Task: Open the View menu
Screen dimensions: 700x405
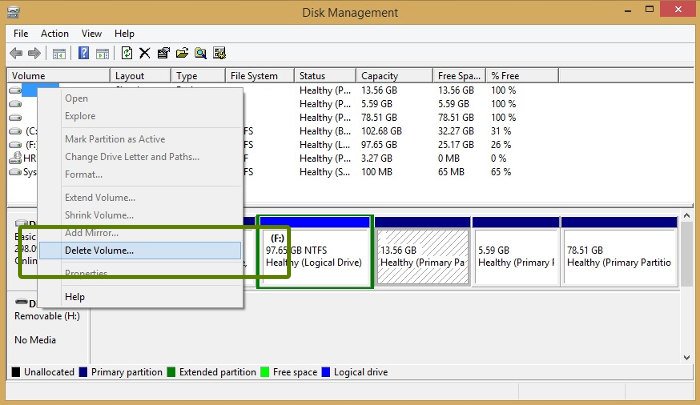Action: coord(92,33)
